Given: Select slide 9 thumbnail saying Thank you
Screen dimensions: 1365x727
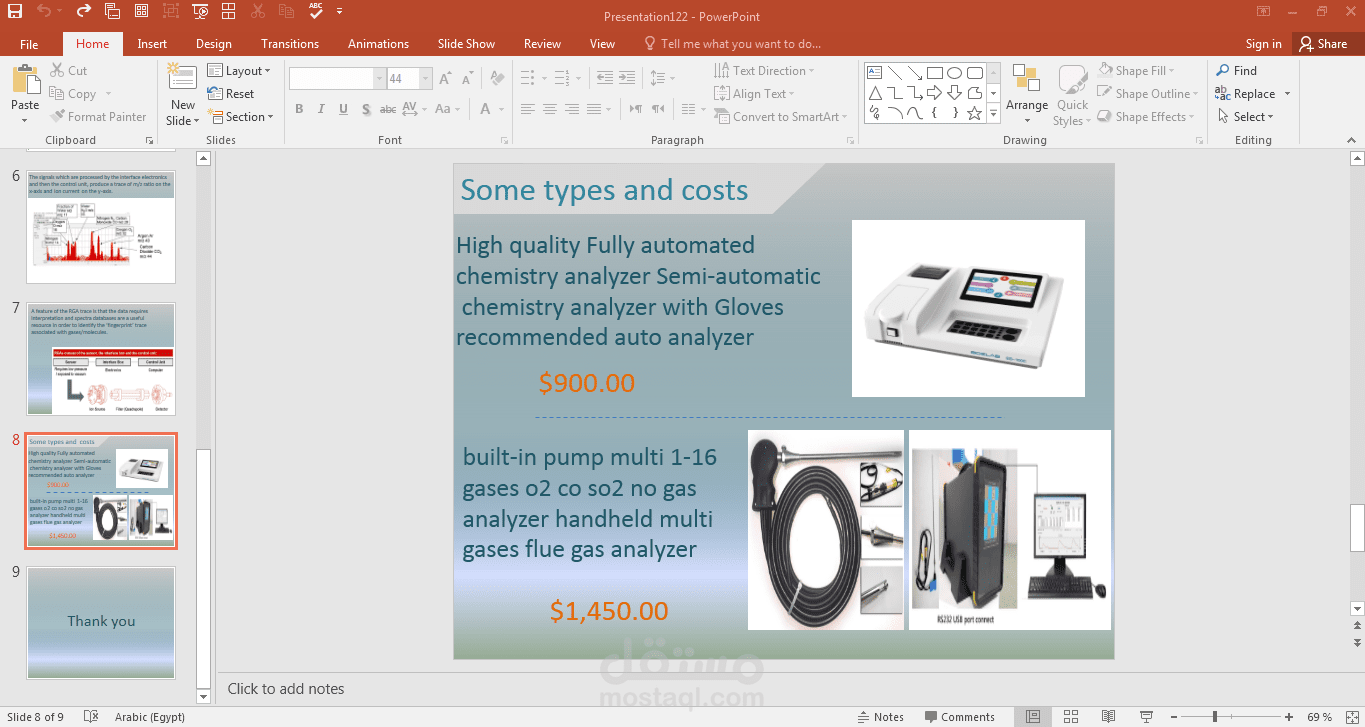Looking at the screenshot, I should [x=100, y=621].
